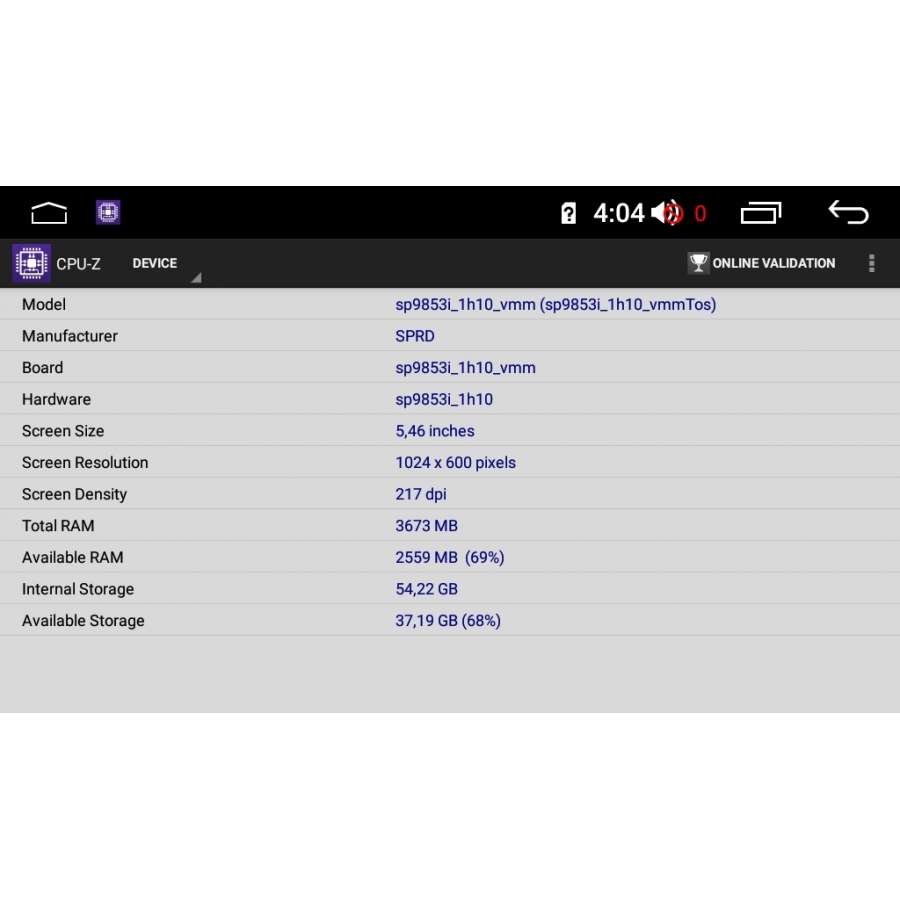Select the Model label row
The height and width of the screenshot is (900, 900).
click(44, 304)
